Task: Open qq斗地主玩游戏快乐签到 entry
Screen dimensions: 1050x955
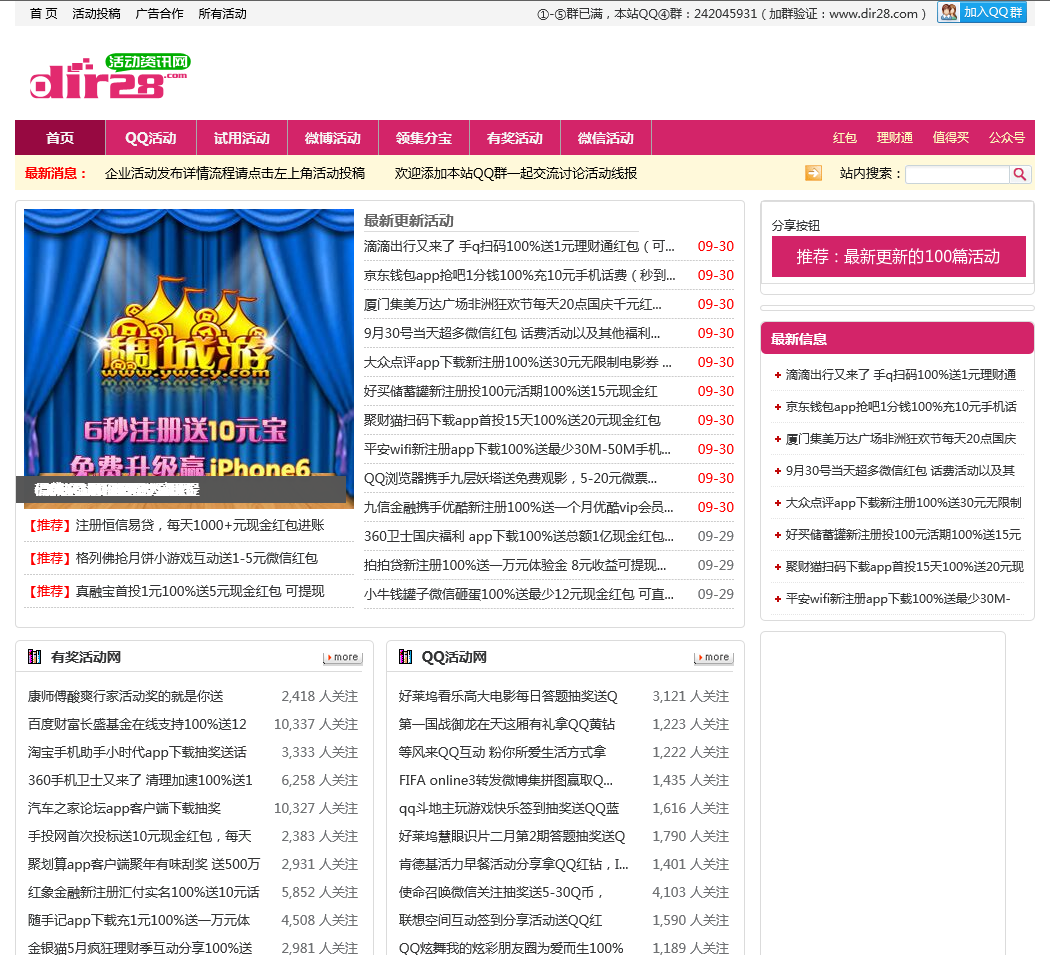Action: pyautogui.click(x=509, y=808)
